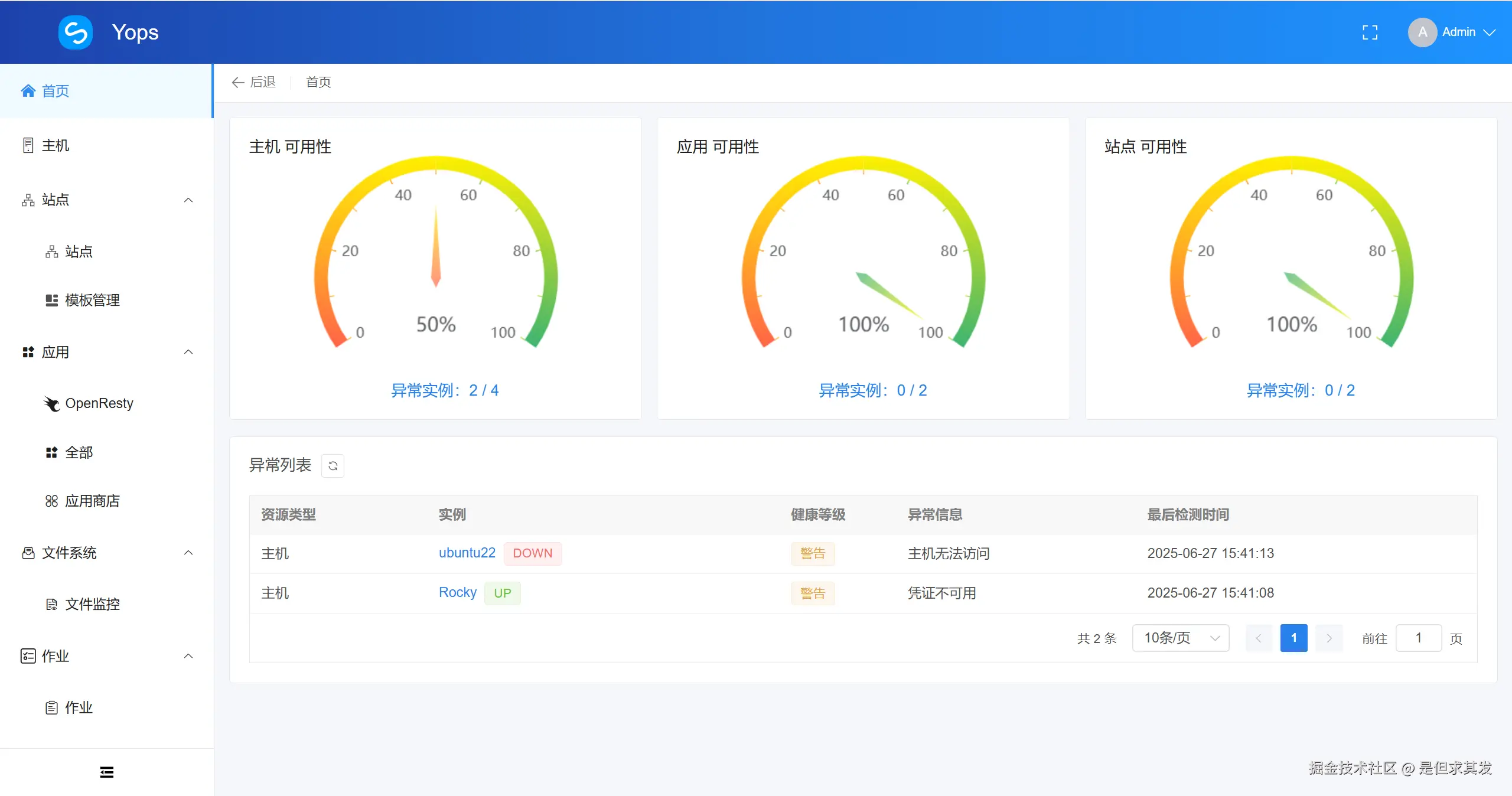1512x796 pixels.
Task: Click the fullscreen icon in top bar
Action: pos(1370,32)
